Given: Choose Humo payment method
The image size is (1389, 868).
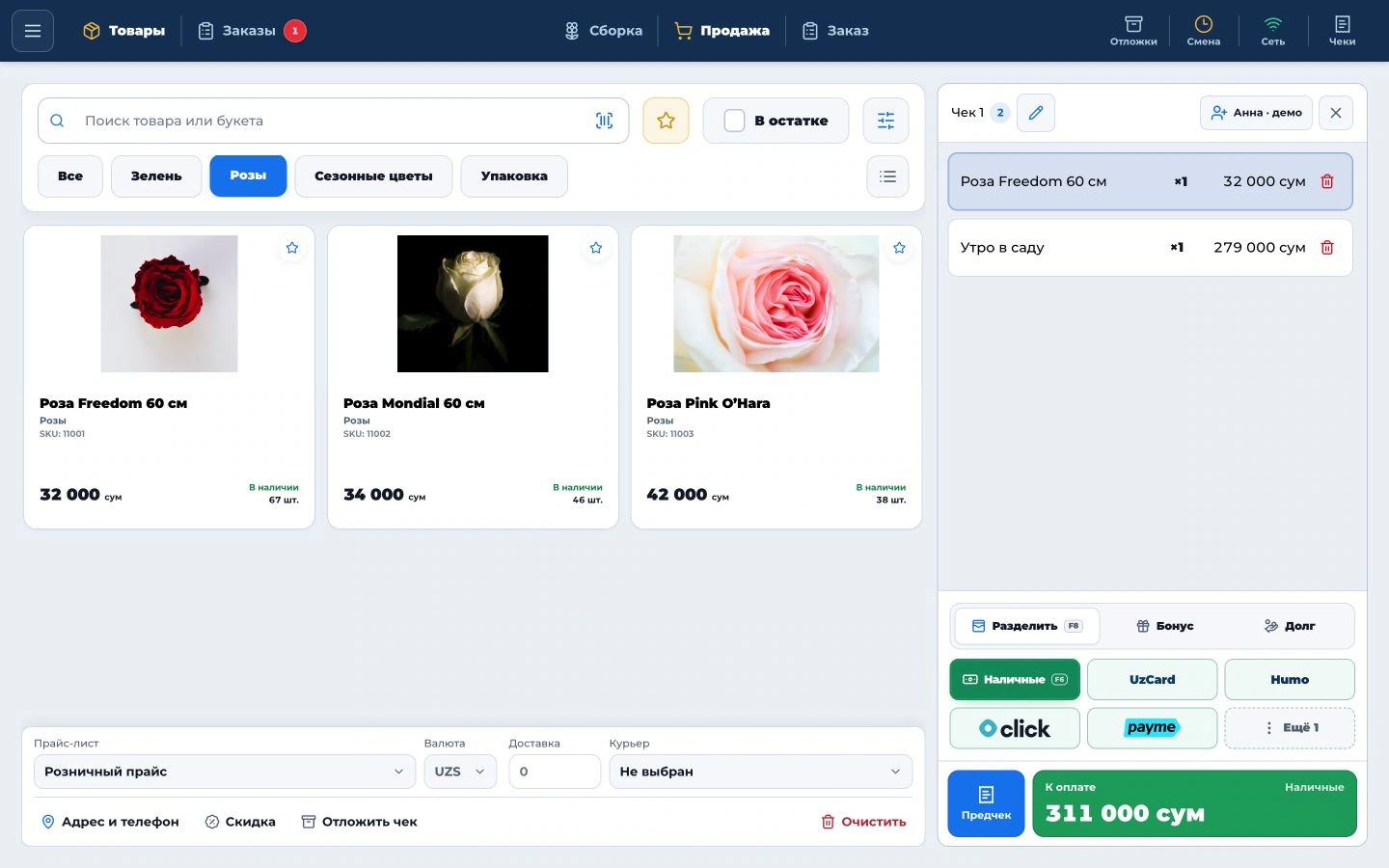Looking at the screenshot, I should [1290, 680].
